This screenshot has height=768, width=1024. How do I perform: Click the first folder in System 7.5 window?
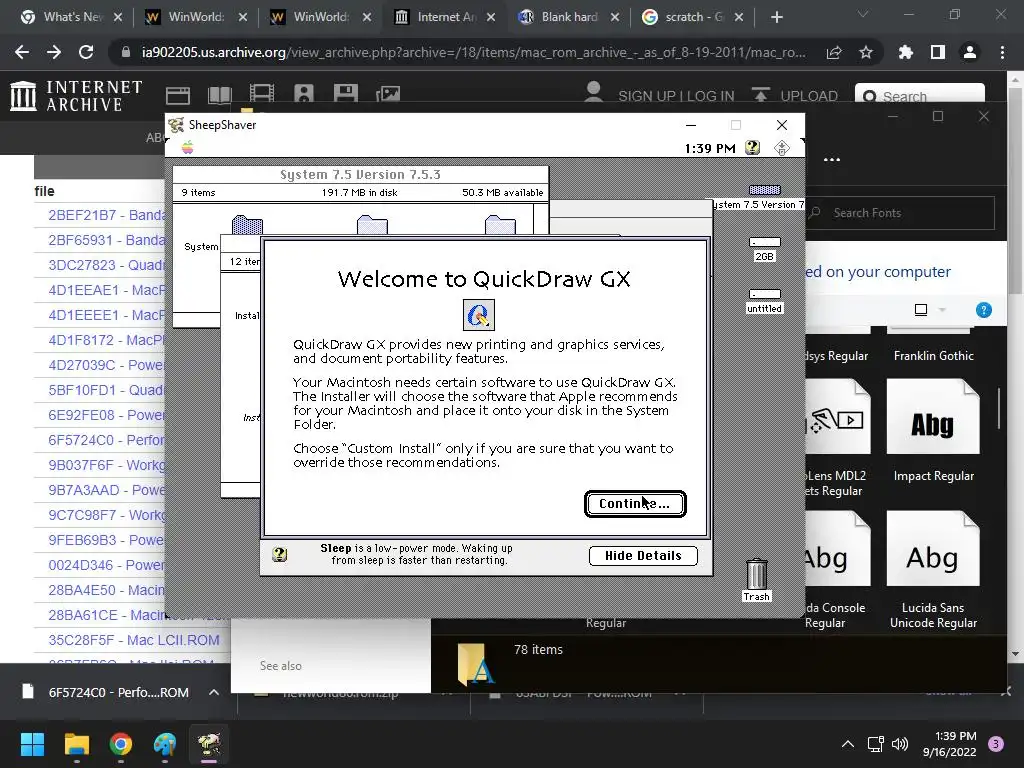point(248,225)
